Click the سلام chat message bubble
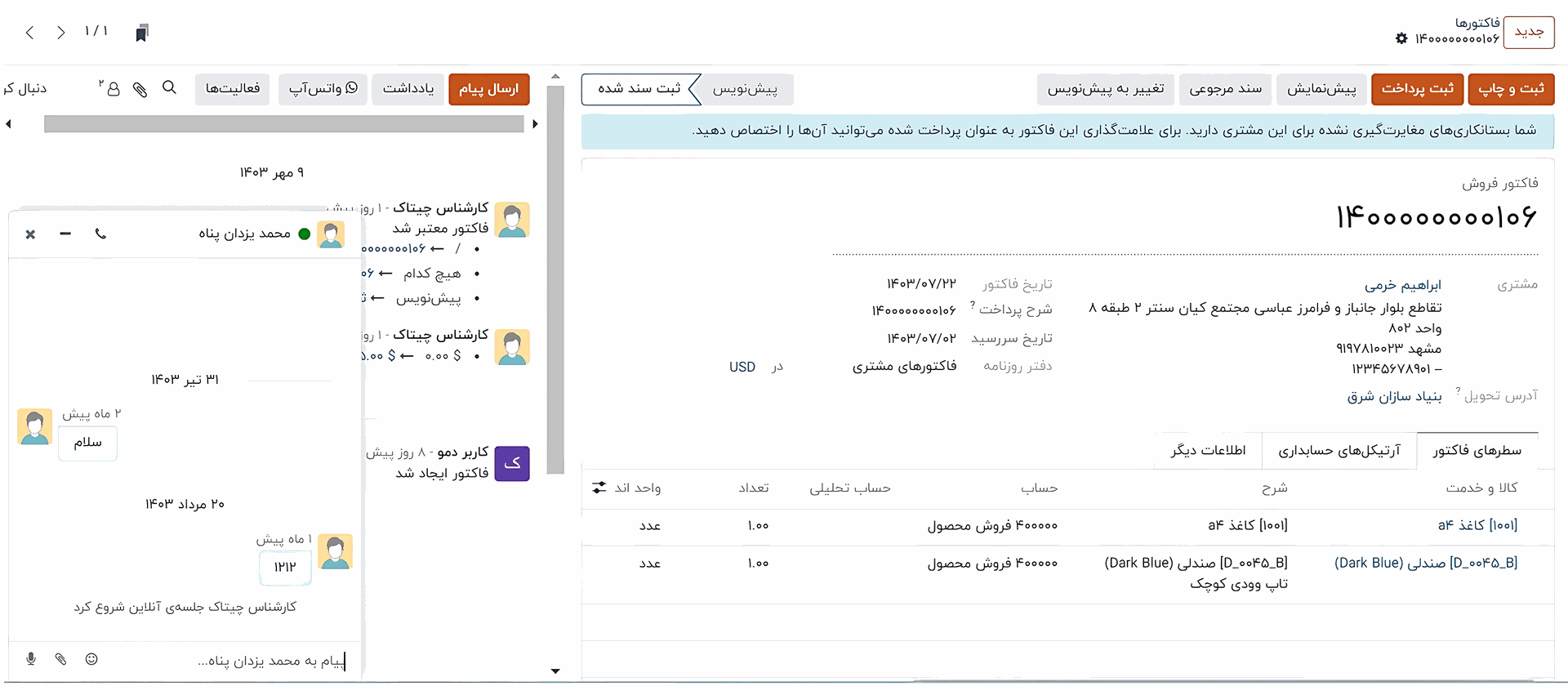Image resolution: width=1568 pixels, height=695 pixels. point(87,443)
